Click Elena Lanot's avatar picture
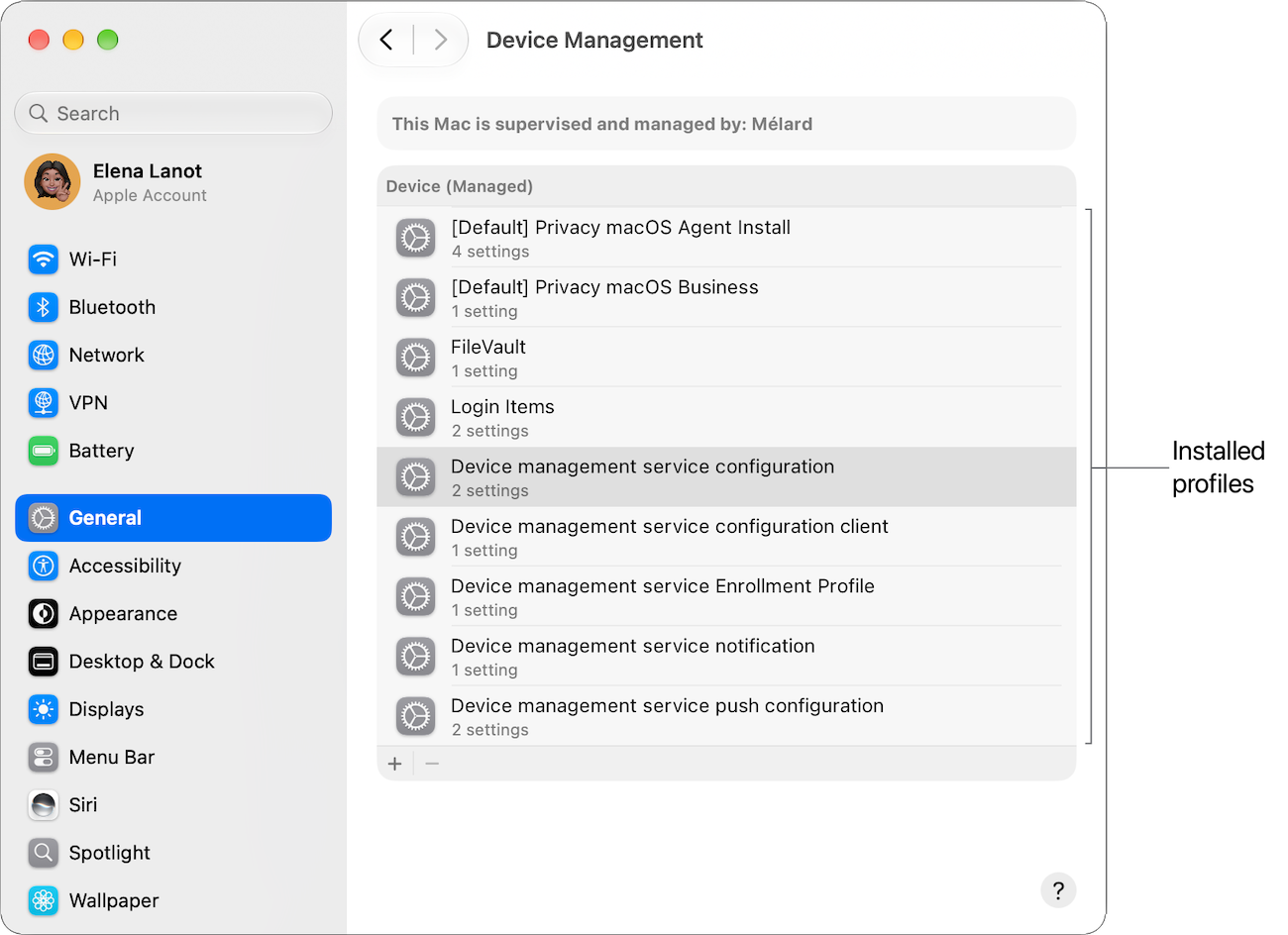1288x935 pixels. point(53,181)
